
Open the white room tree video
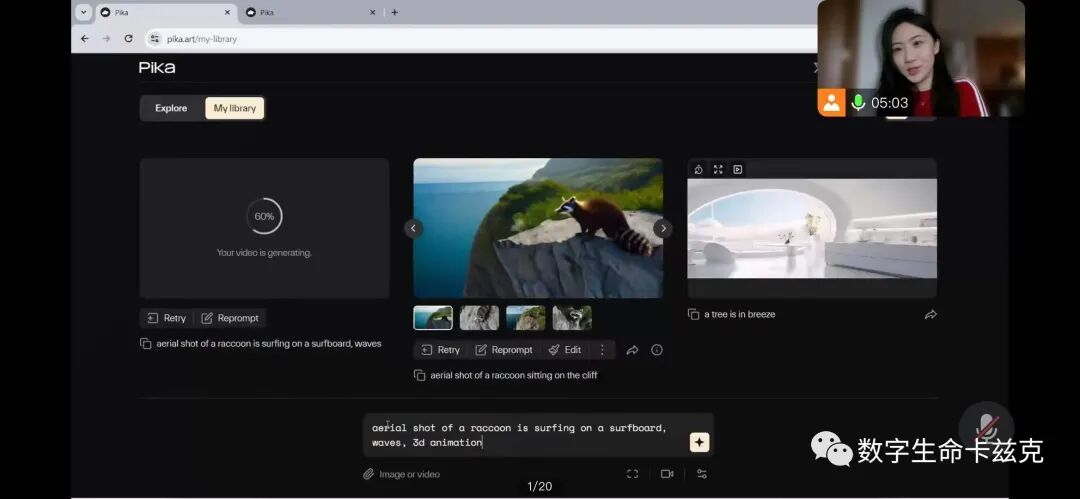[x=812, y=228]
